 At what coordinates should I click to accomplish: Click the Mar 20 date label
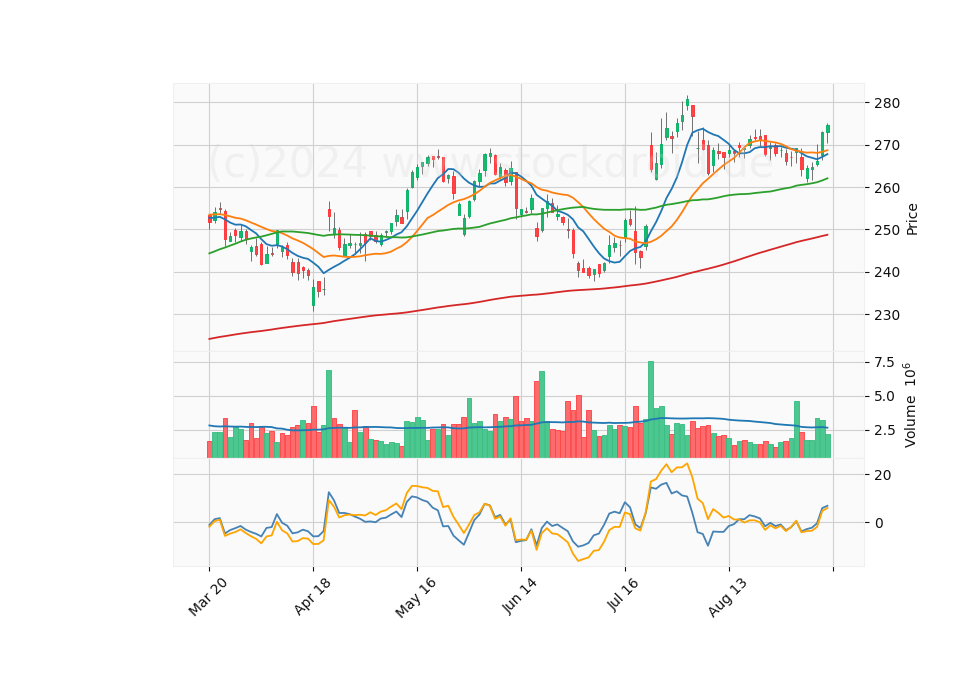click(208, 596)
